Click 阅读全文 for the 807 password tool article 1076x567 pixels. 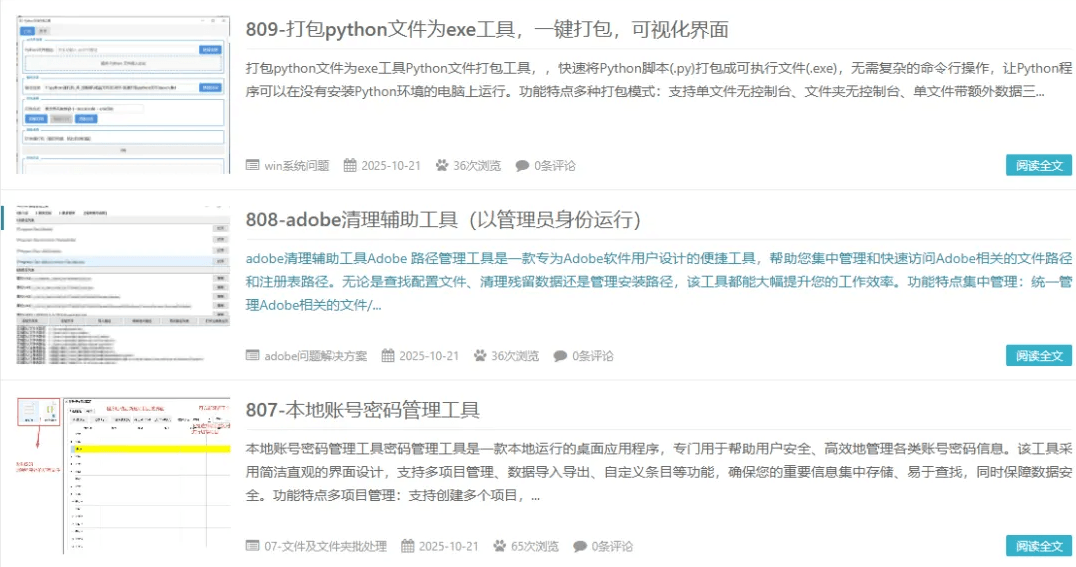click(x=1039, y=546)
